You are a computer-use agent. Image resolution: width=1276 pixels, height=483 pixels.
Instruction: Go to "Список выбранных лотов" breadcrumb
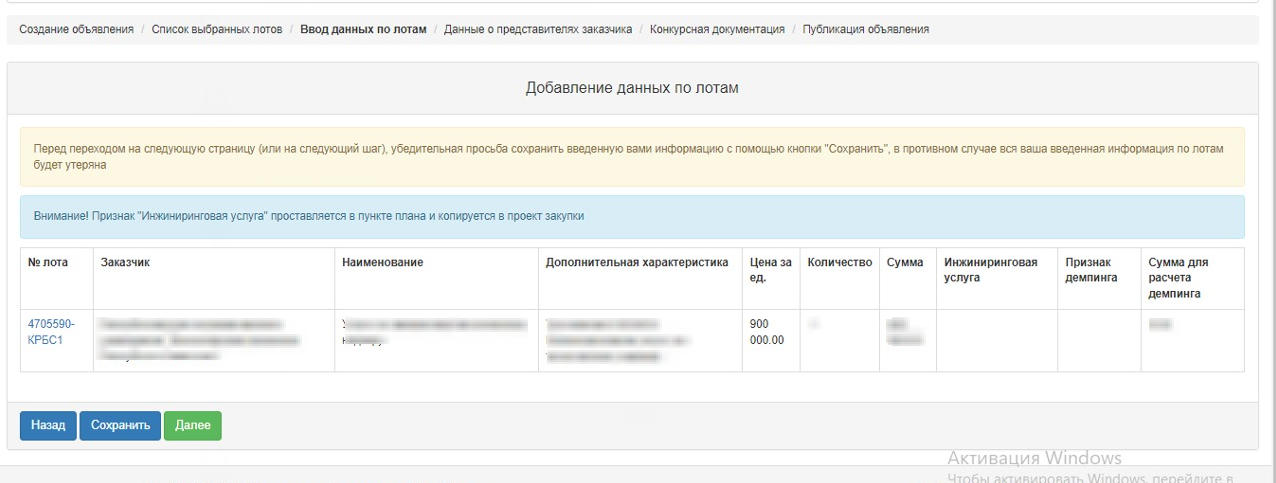217,30
